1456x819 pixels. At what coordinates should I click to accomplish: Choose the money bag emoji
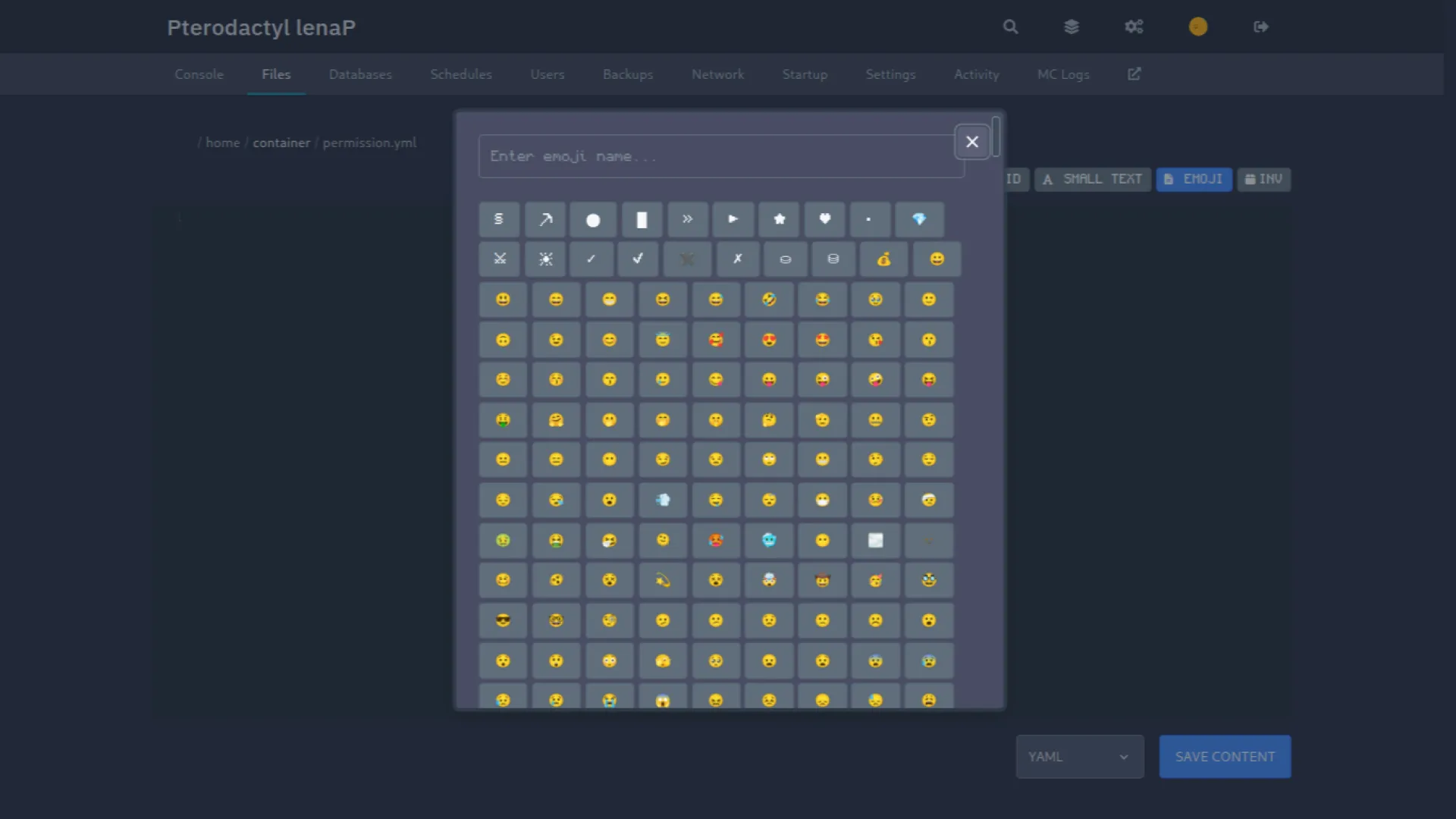(x=883, y=259)
